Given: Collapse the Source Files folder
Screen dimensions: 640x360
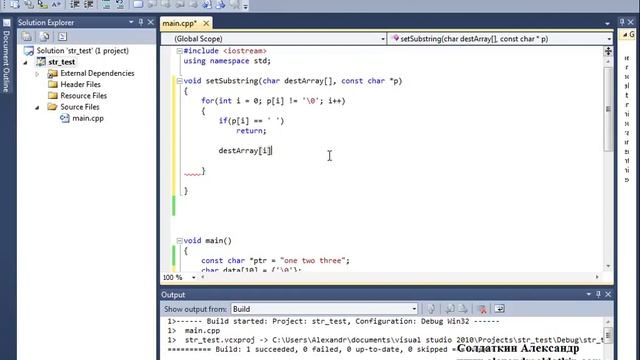Looking at the screenshot, I should [37, 108].
